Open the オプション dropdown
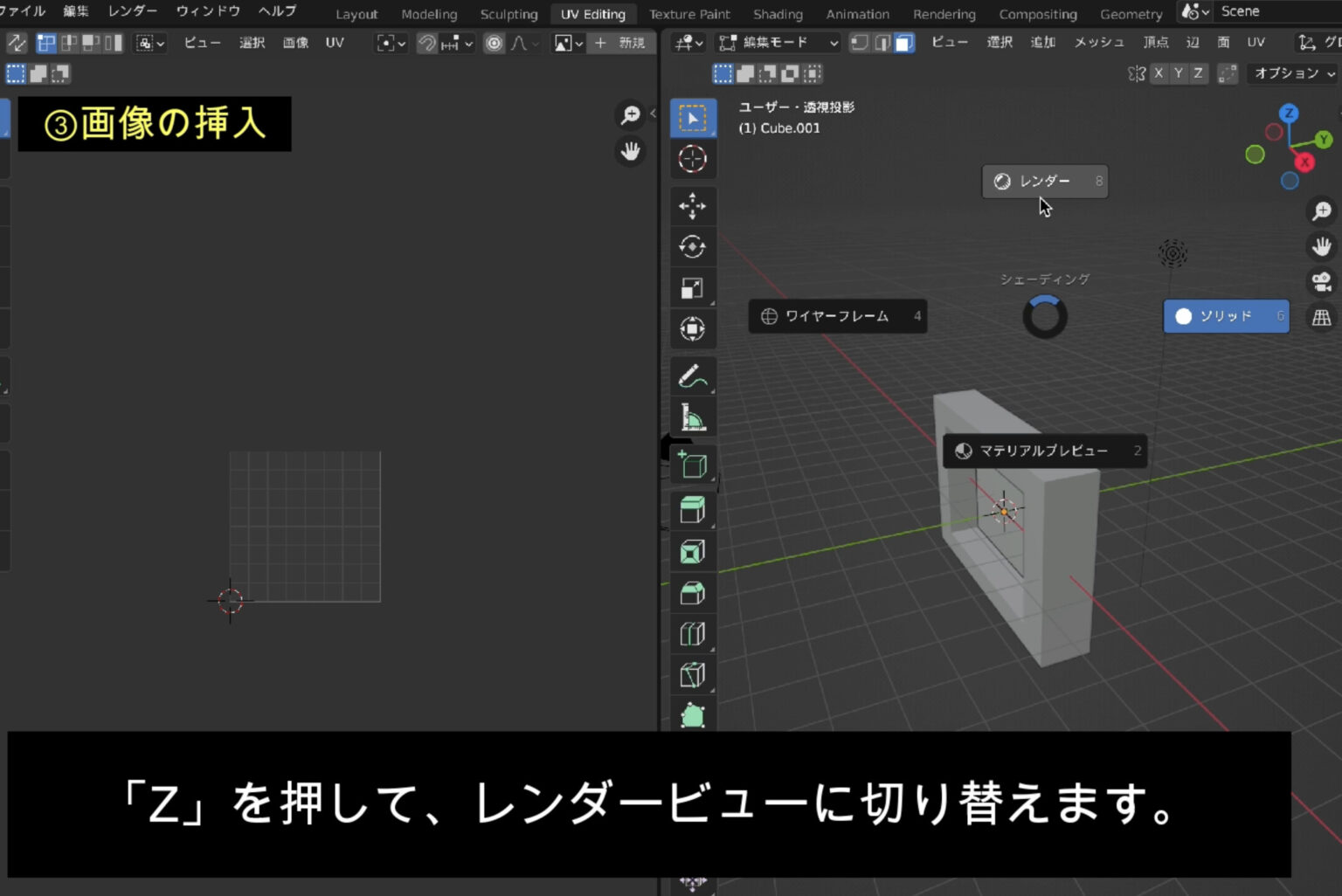 point(1291,73)
